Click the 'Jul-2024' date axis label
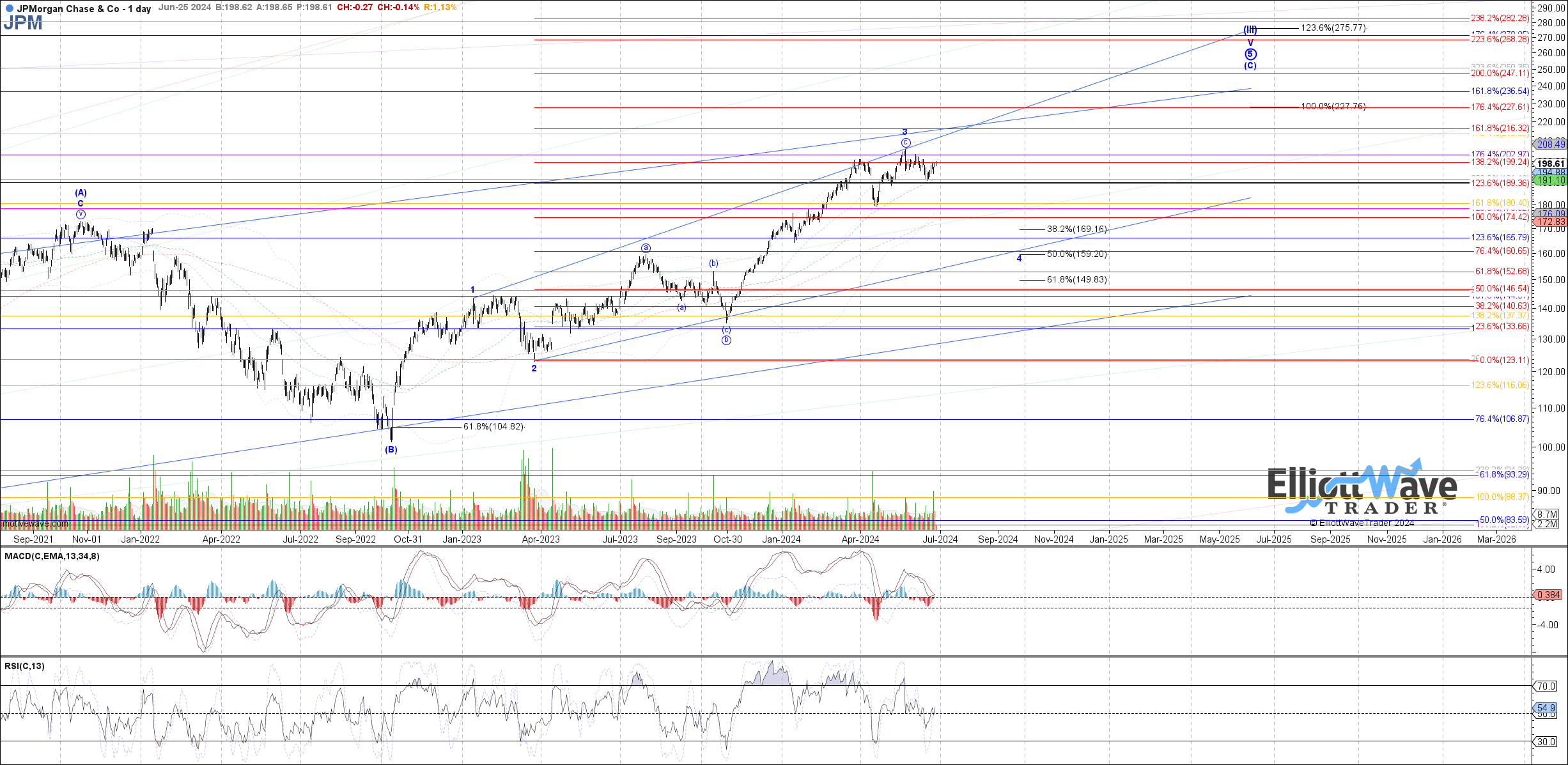The image size is (1568, 765). pos(940,539)
